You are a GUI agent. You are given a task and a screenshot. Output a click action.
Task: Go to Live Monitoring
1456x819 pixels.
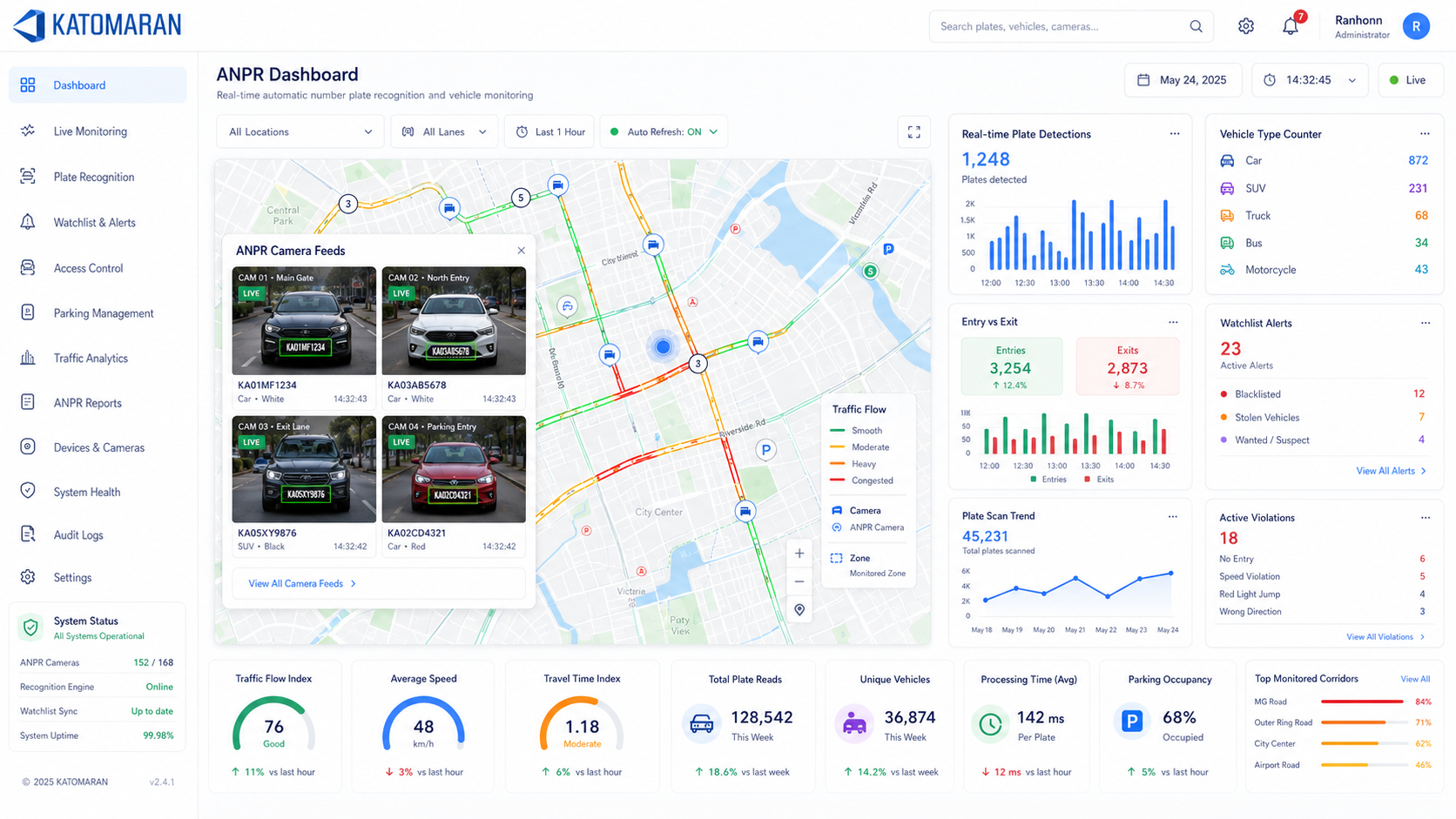pos(98,131)
